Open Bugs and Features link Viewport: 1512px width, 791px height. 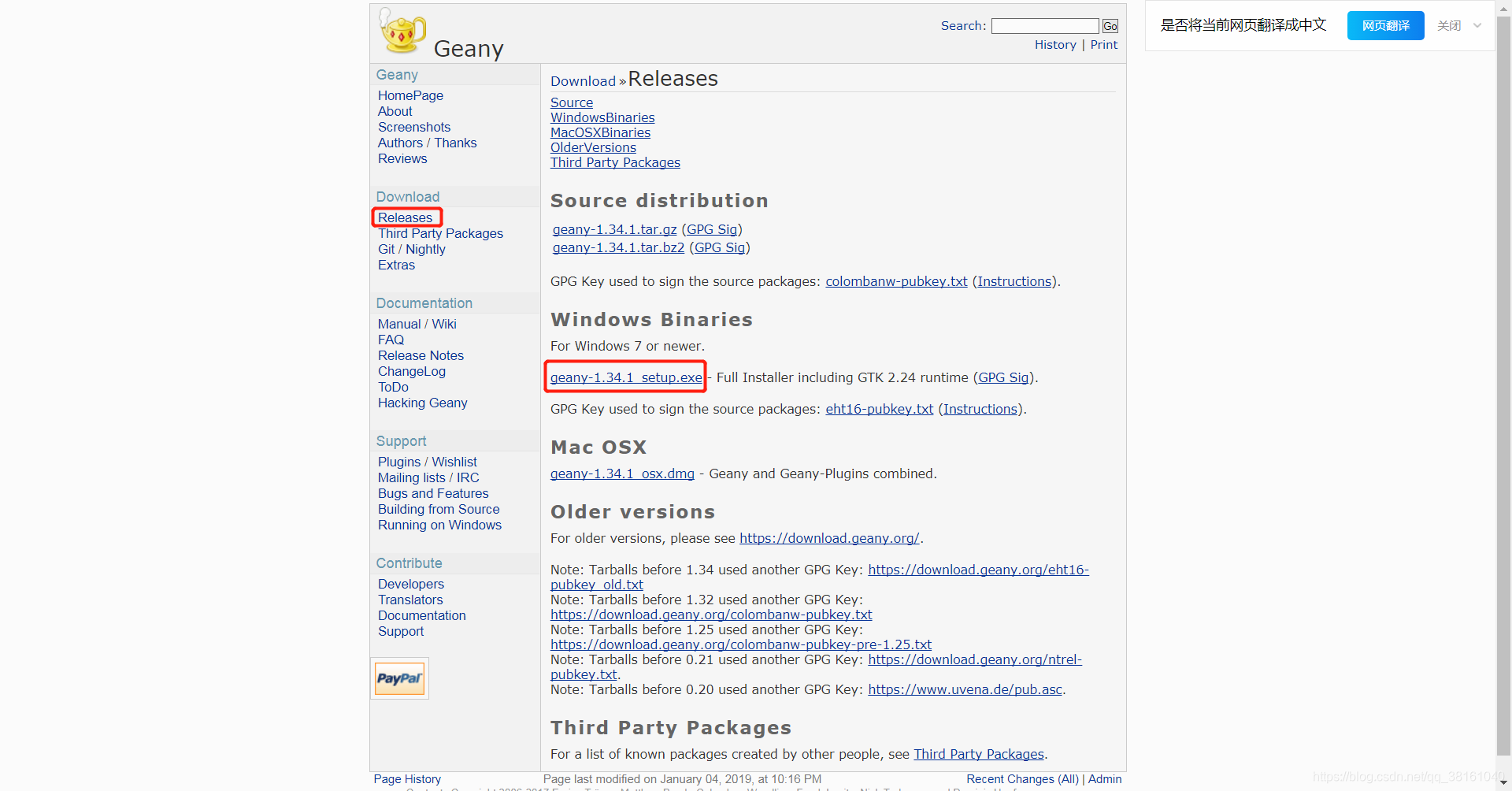tap(433, 493)
